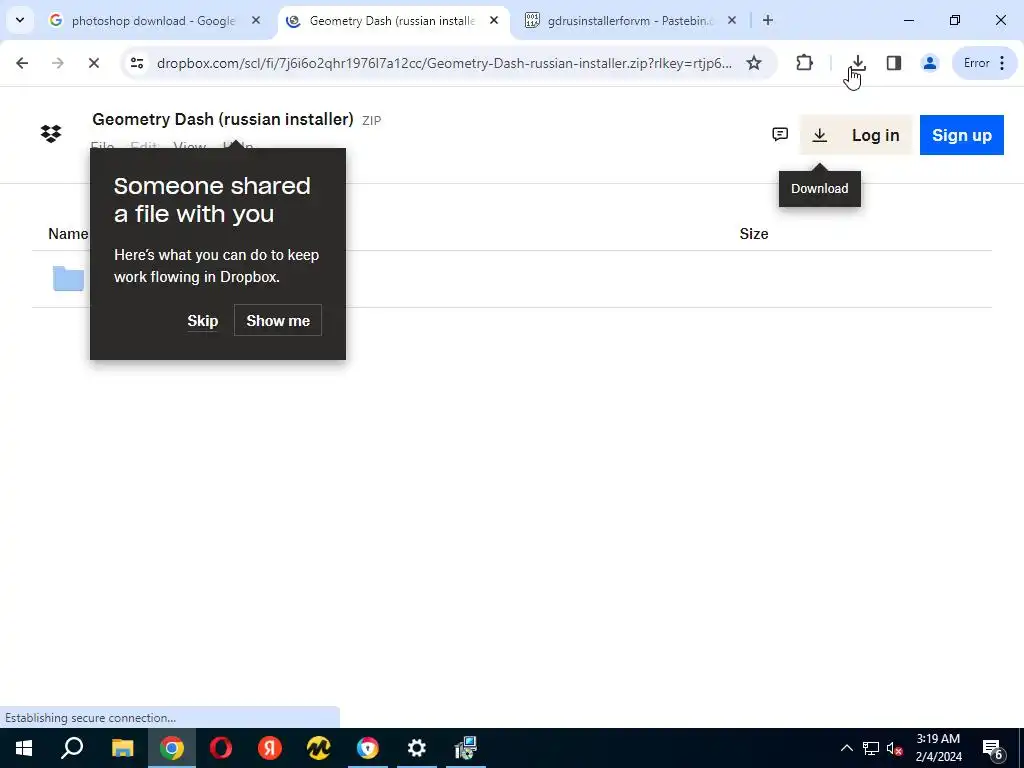This screenshot has height=768, width=1024.
Task: Open Chrome profile avatar
Action: pyautogui.click(x=929, y=63)
